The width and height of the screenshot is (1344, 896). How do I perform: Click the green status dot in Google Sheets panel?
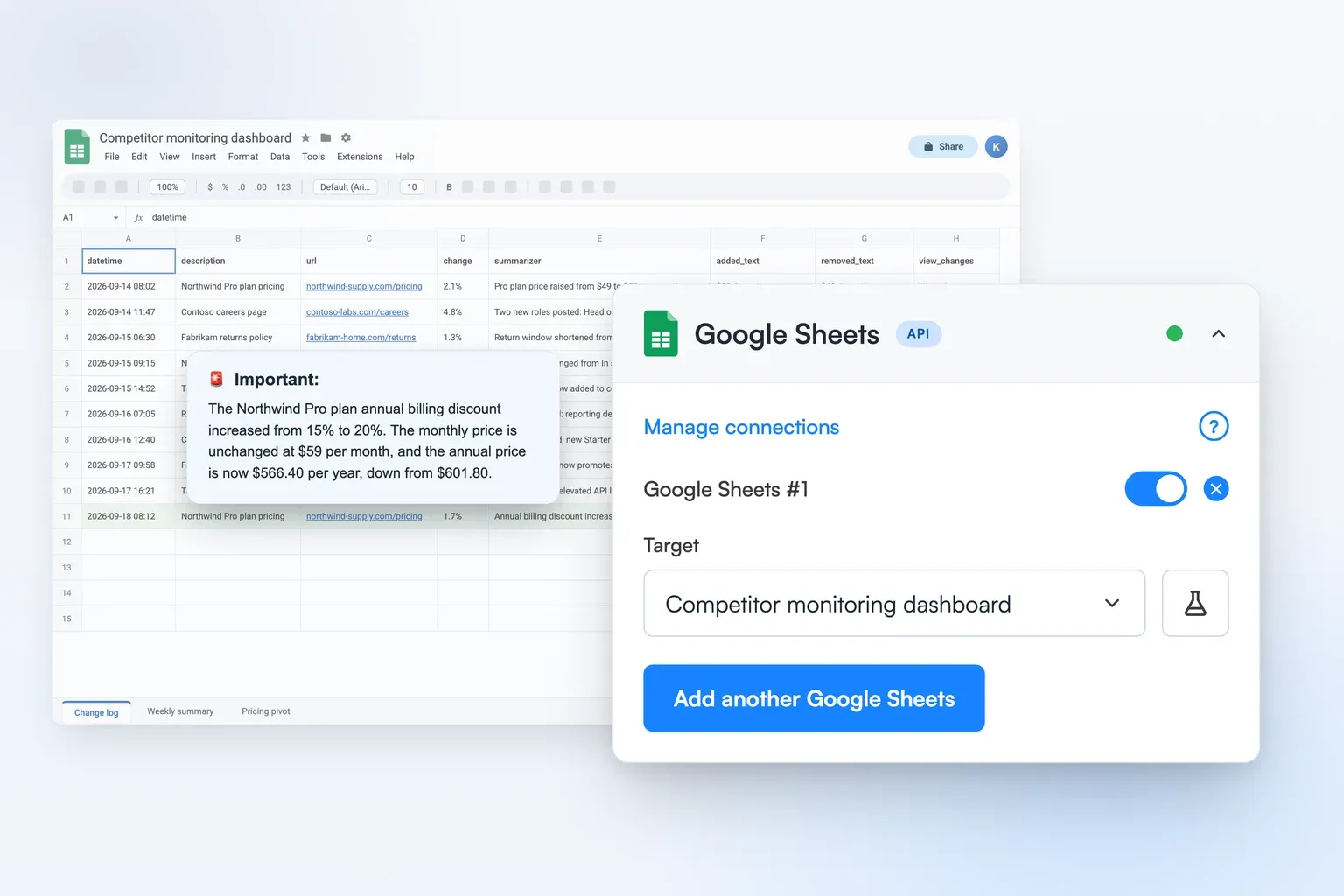click(x=1175, y=333)
